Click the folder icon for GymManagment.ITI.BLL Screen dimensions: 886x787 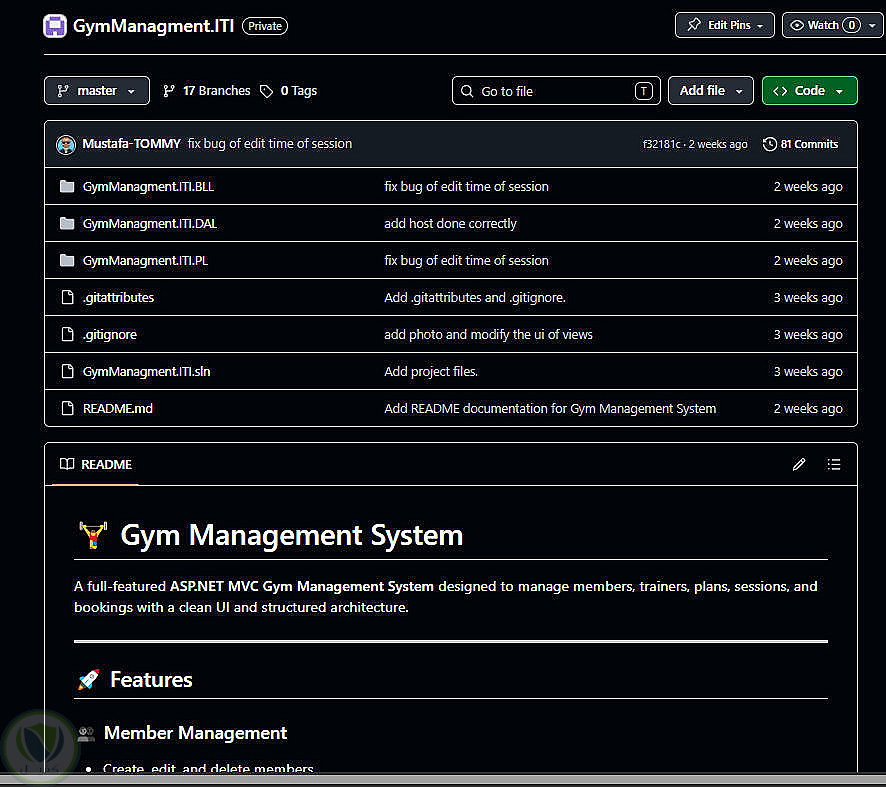[67, 186]
